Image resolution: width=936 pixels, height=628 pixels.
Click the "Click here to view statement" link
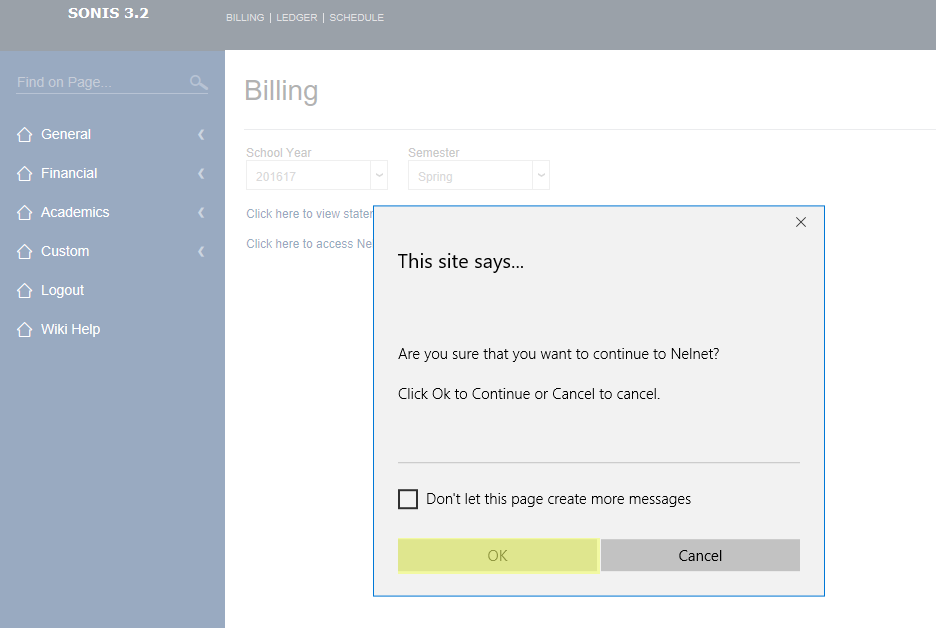point(309,214)
